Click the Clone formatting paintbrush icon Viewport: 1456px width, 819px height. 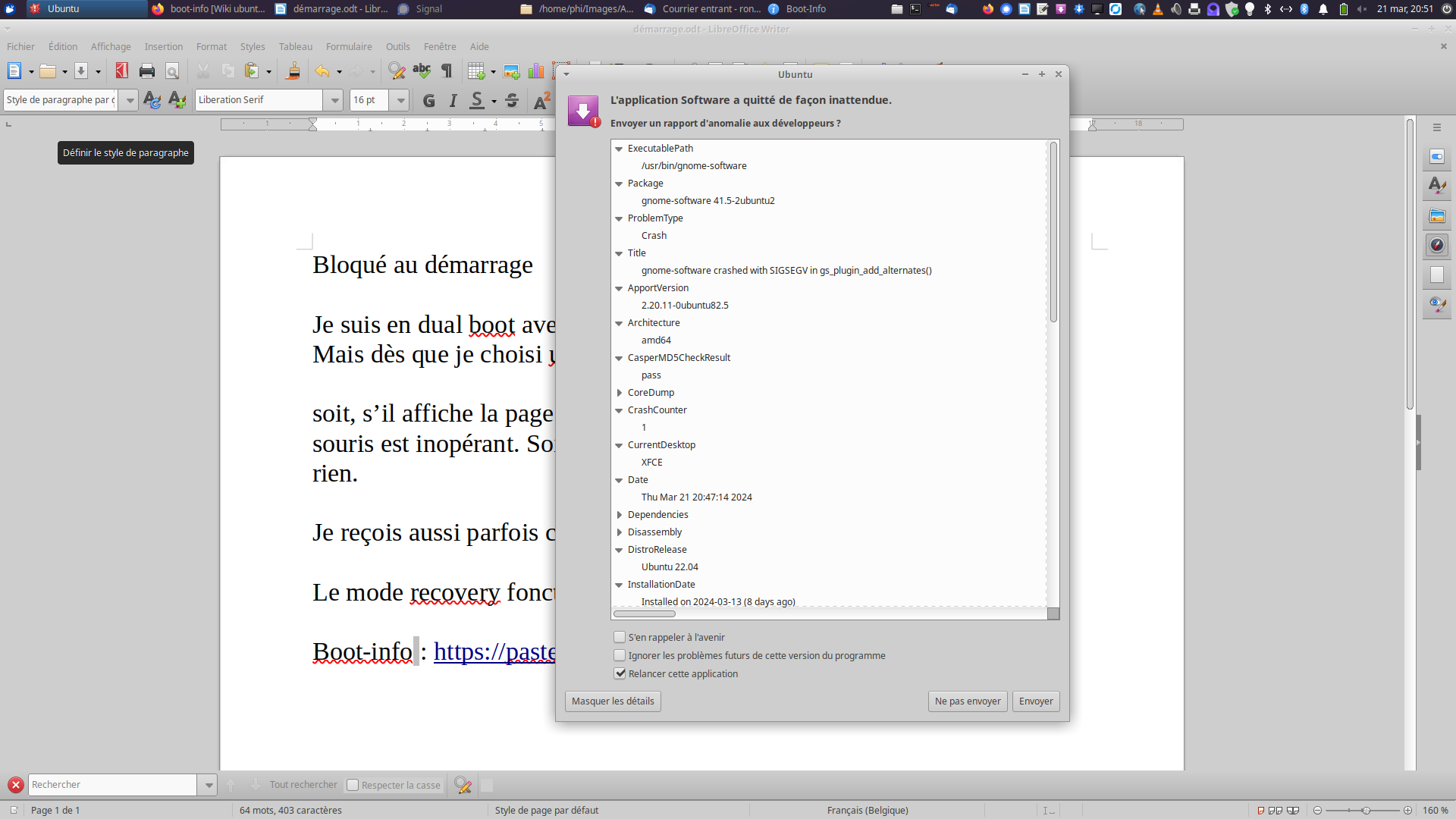293,71
